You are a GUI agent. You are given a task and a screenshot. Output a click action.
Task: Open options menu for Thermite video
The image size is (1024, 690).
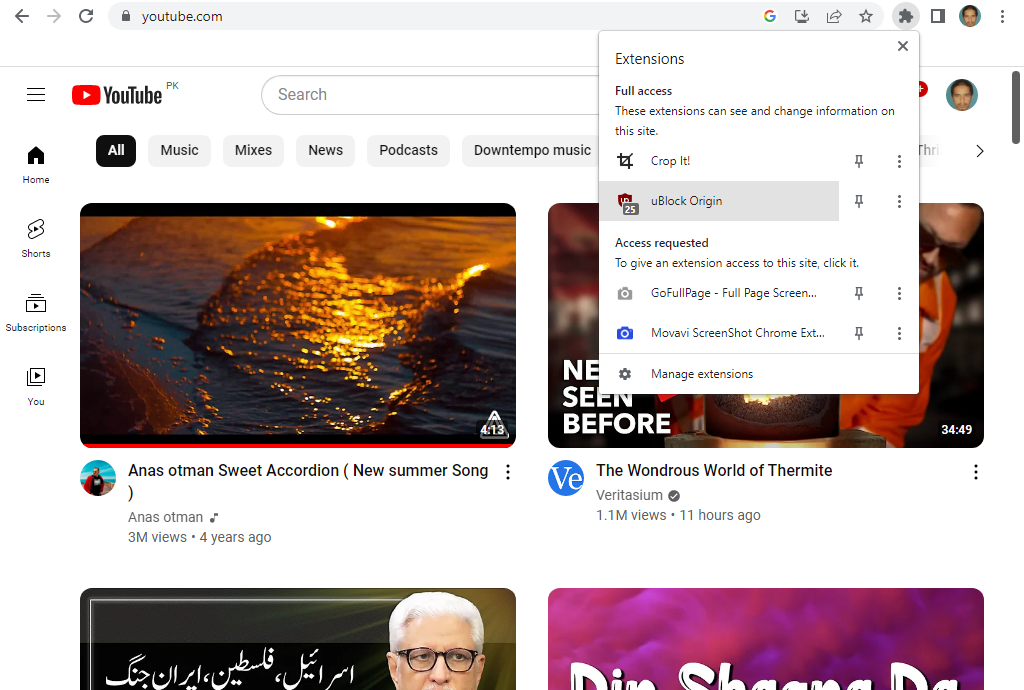[x=976, y=472]
